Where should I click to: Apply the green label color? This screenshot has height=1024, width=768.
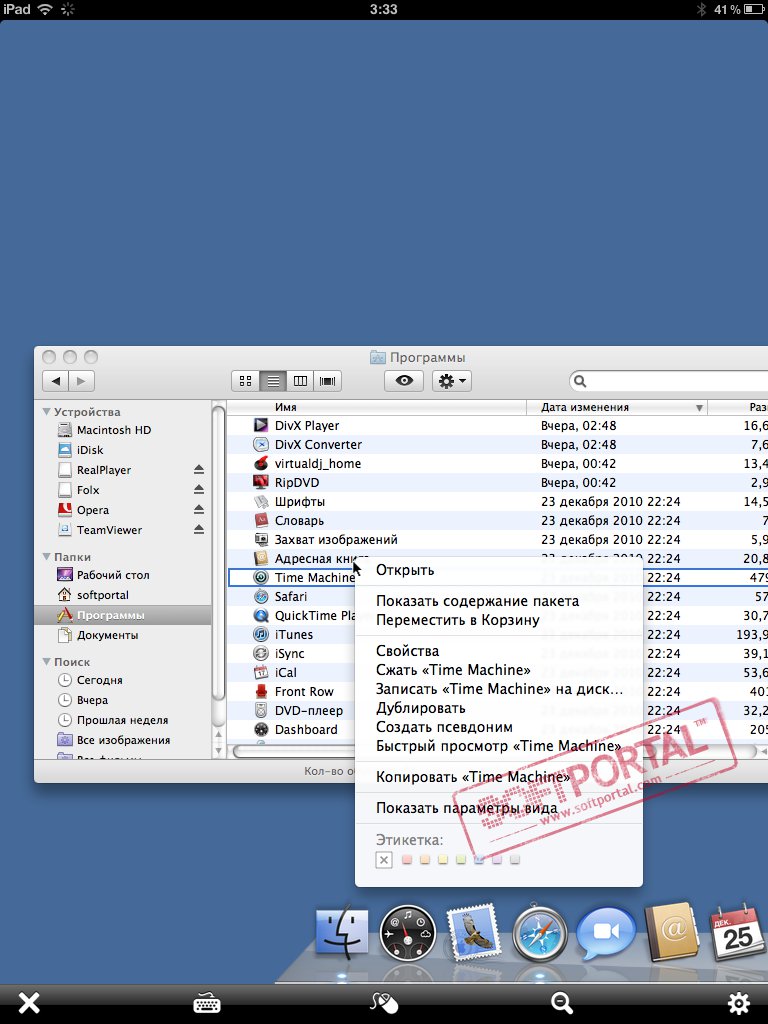coord(461,860)
